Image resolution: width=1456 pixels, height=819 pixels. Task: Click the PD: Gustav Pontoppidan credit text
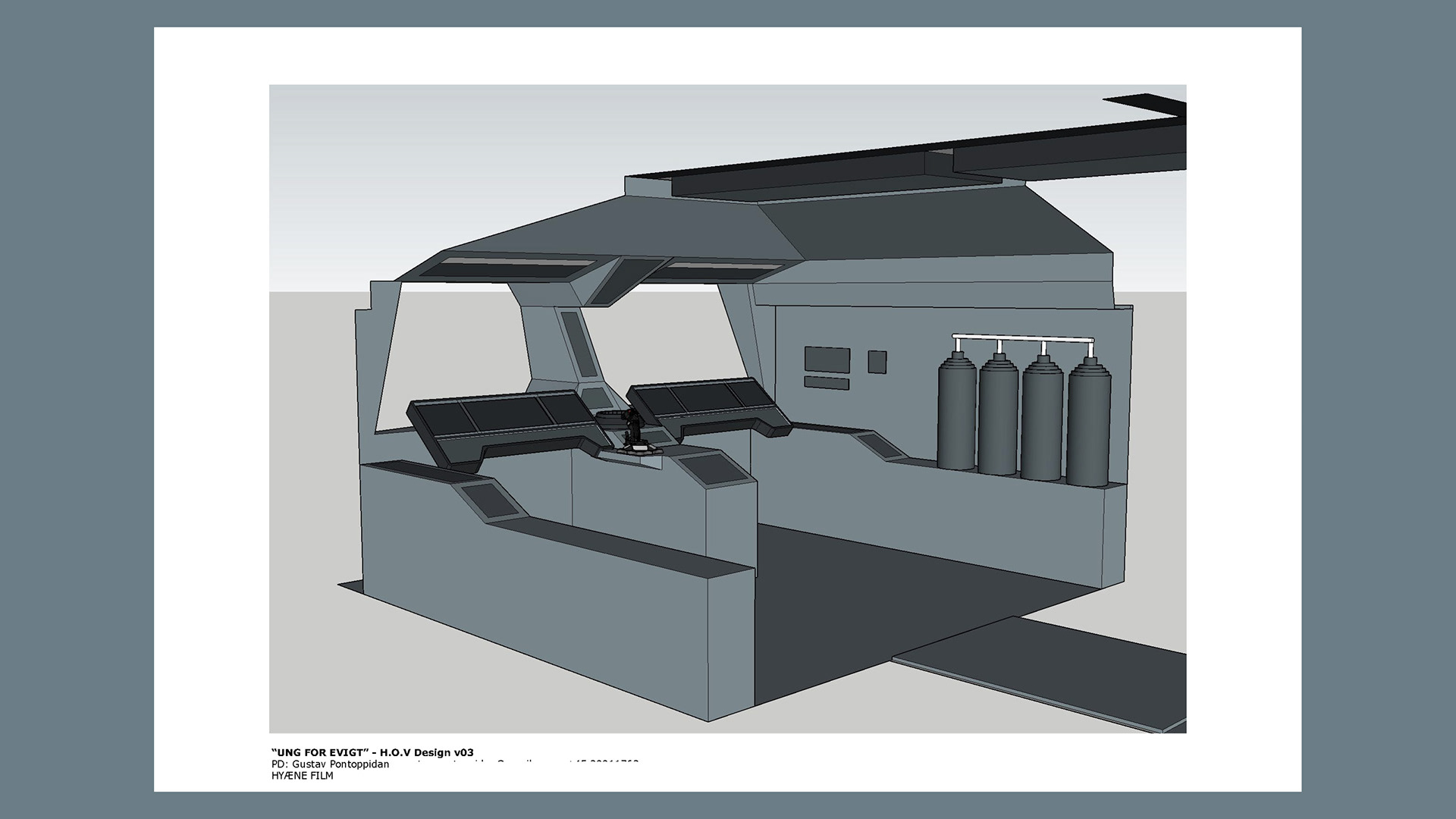click(x=330, y=764)
